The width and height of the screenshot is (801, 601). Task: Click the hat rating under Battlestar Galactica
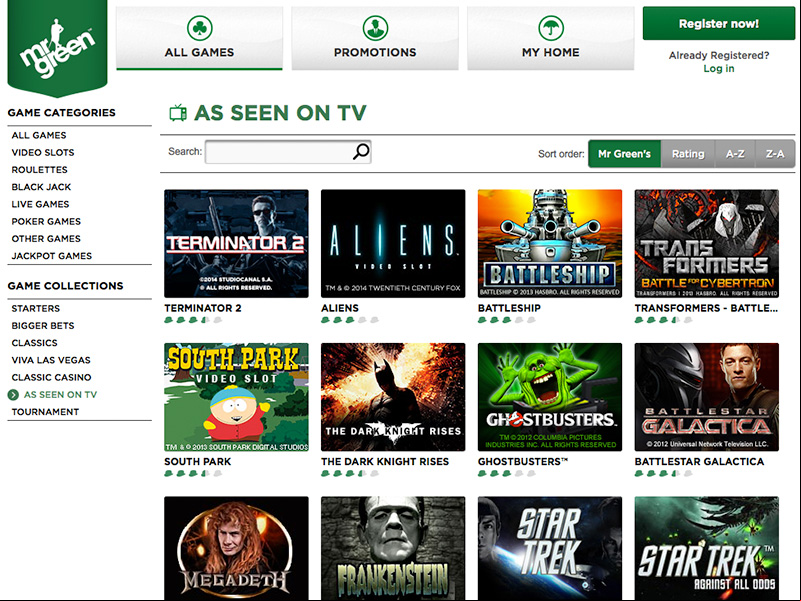(x=664, y=473)
